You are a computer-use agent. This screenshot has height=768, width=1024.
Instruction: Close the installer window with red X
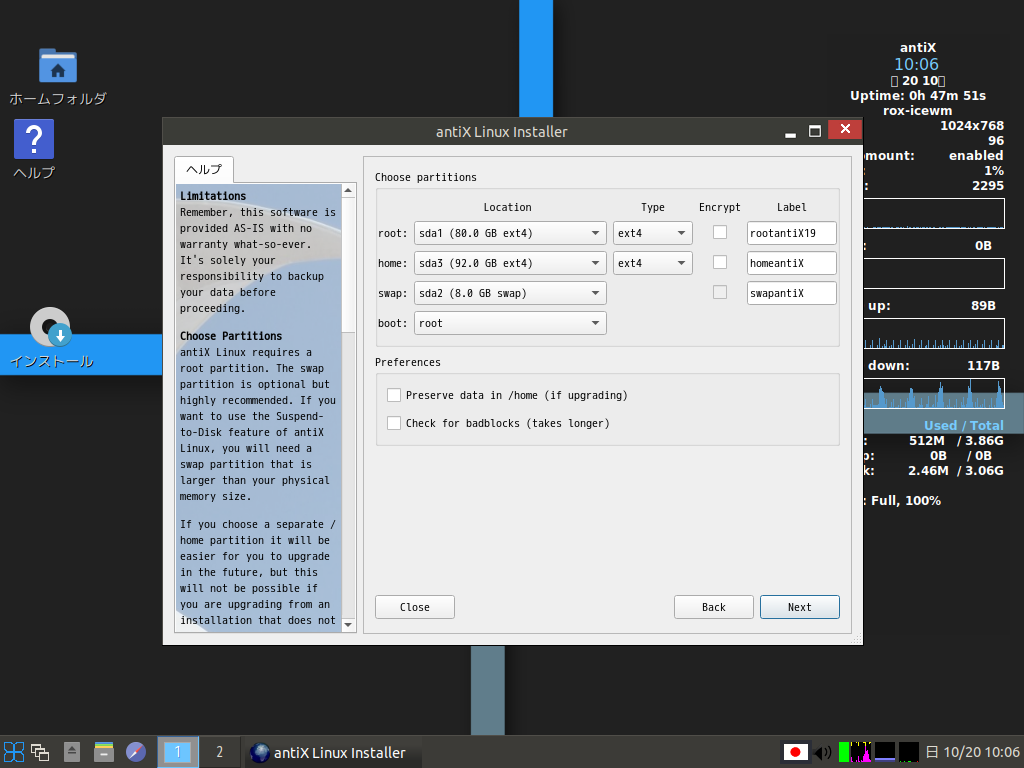click(845, 129)
